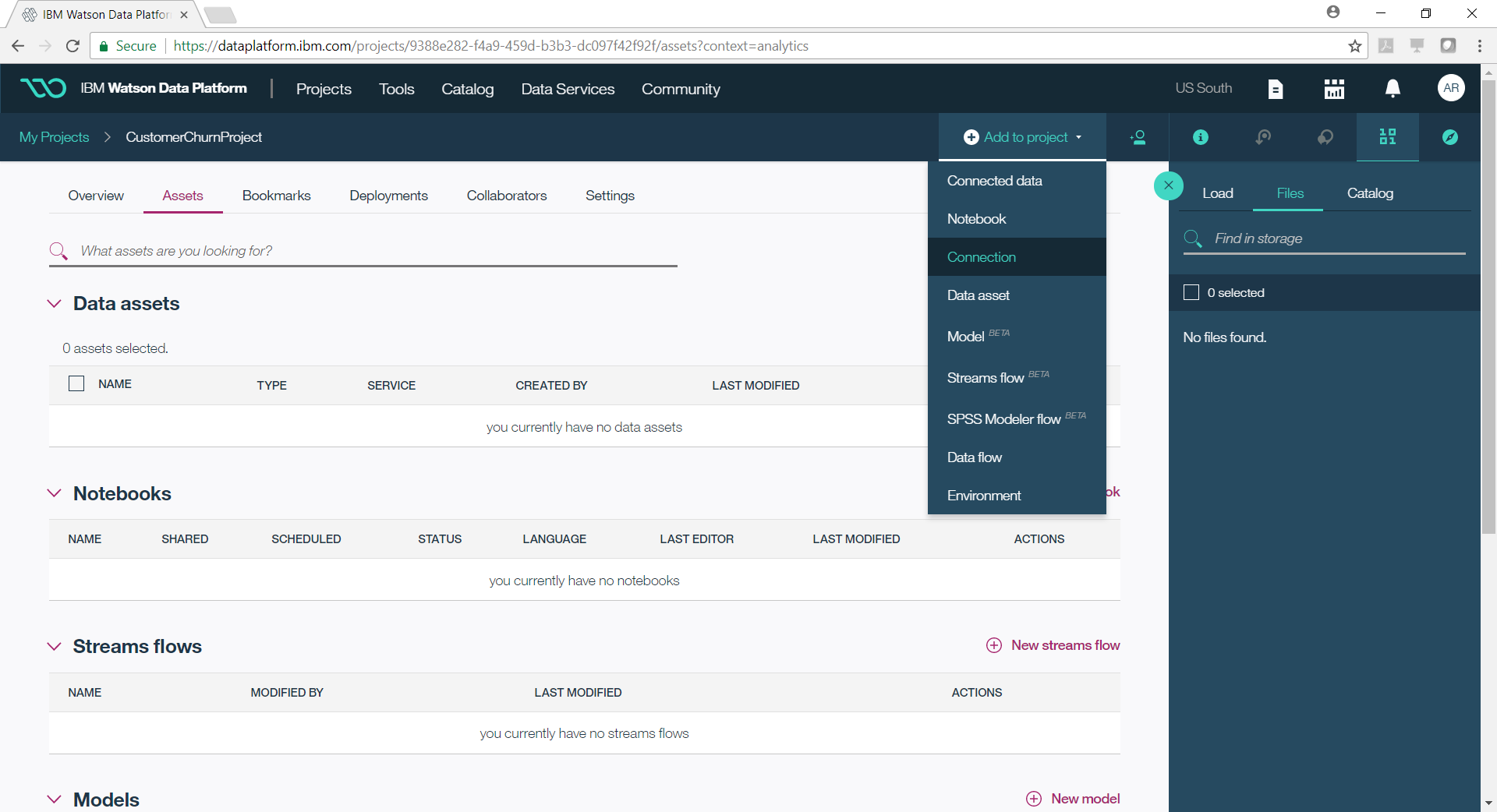
Task: Close the data side panel
Action: pyautogui.click(x=1168, y=185)
